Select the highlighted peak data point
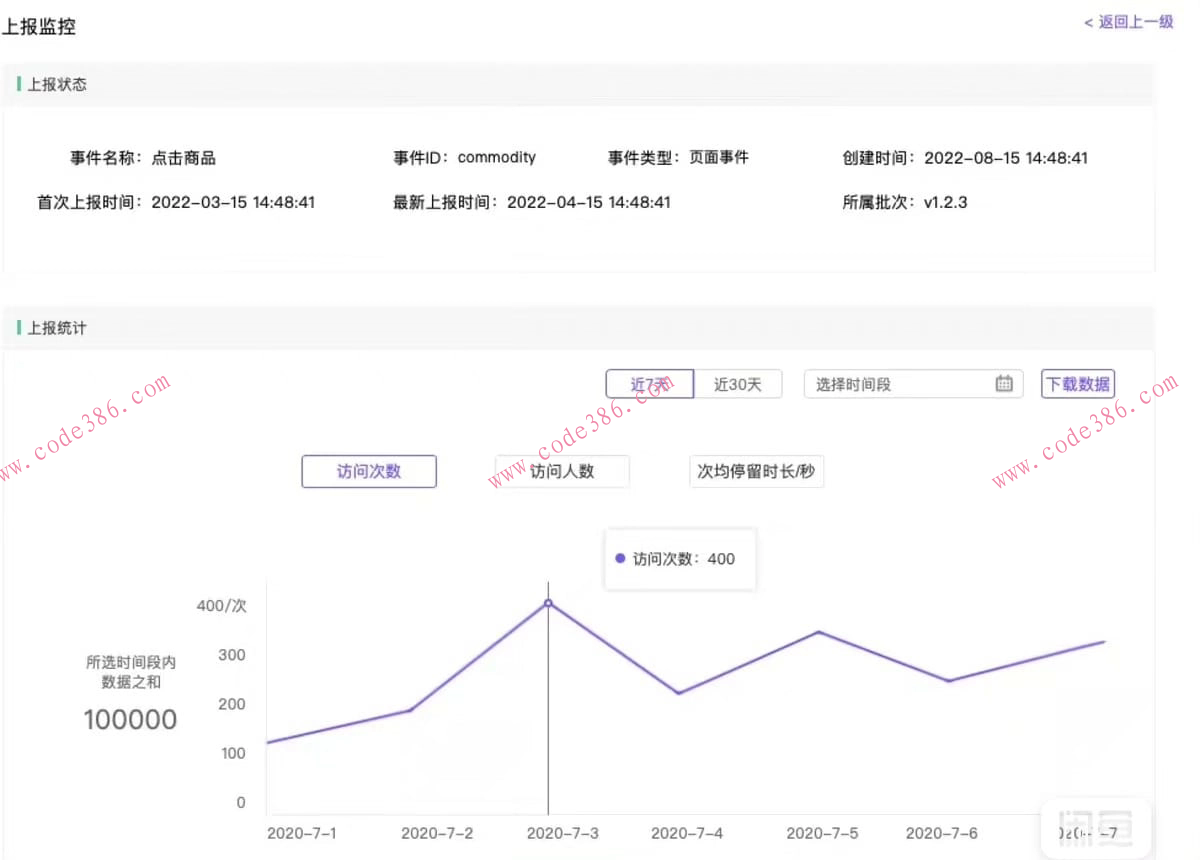 [x=548, y=603]
